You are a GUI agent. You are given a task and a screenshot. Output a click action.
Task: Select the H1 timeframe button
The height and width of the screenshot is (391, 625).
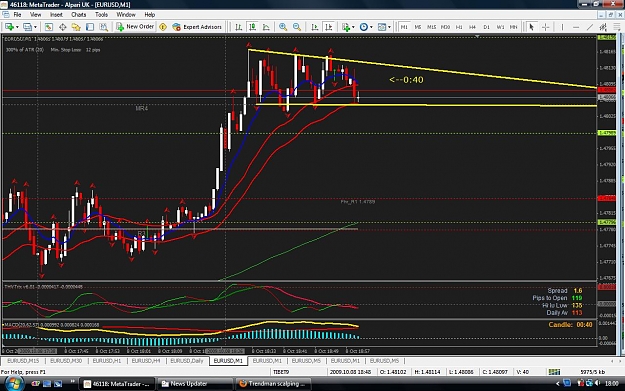coord(459,27)
